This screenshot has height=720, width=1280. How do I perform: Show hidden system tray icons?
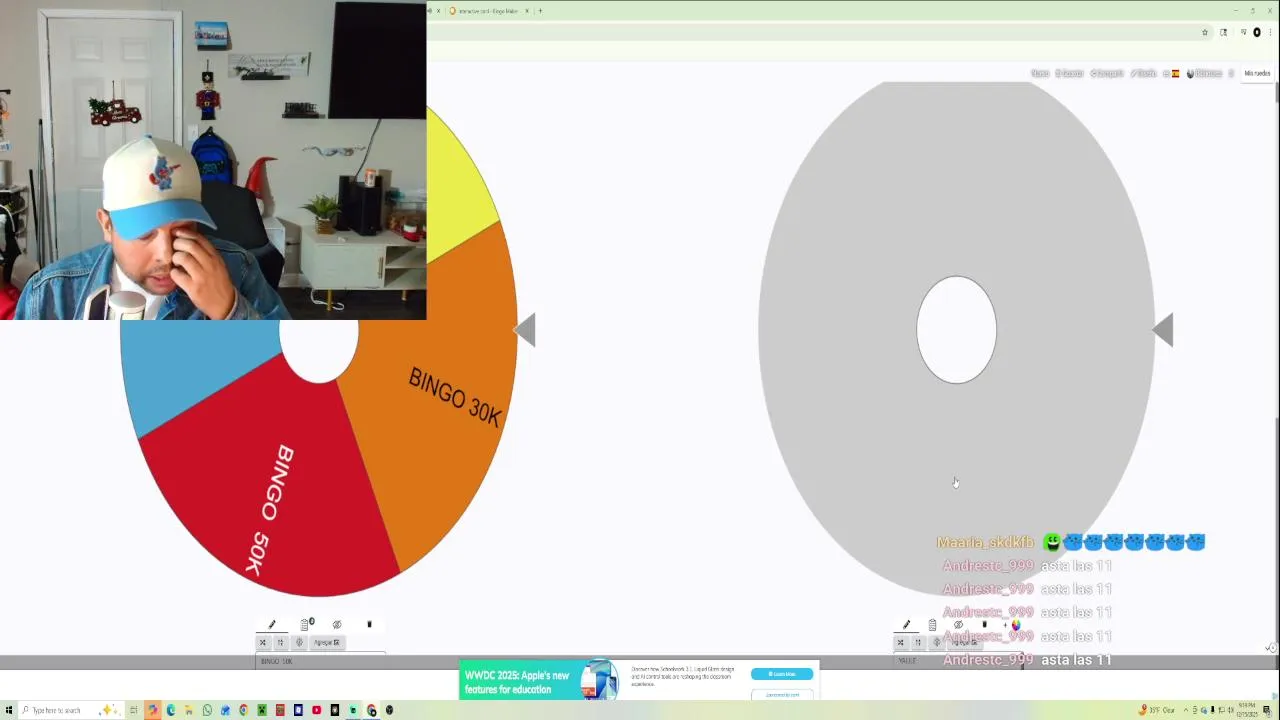pos(1186,710)
